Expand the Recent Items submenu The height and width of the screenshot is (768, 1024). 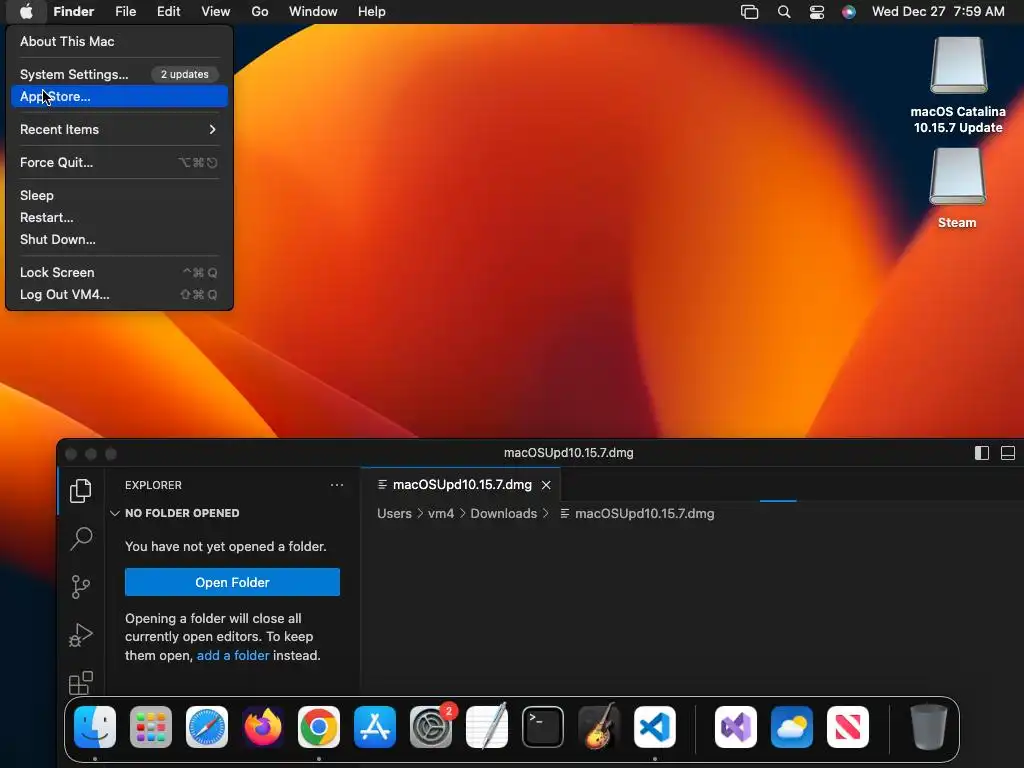tap(120, 129)
